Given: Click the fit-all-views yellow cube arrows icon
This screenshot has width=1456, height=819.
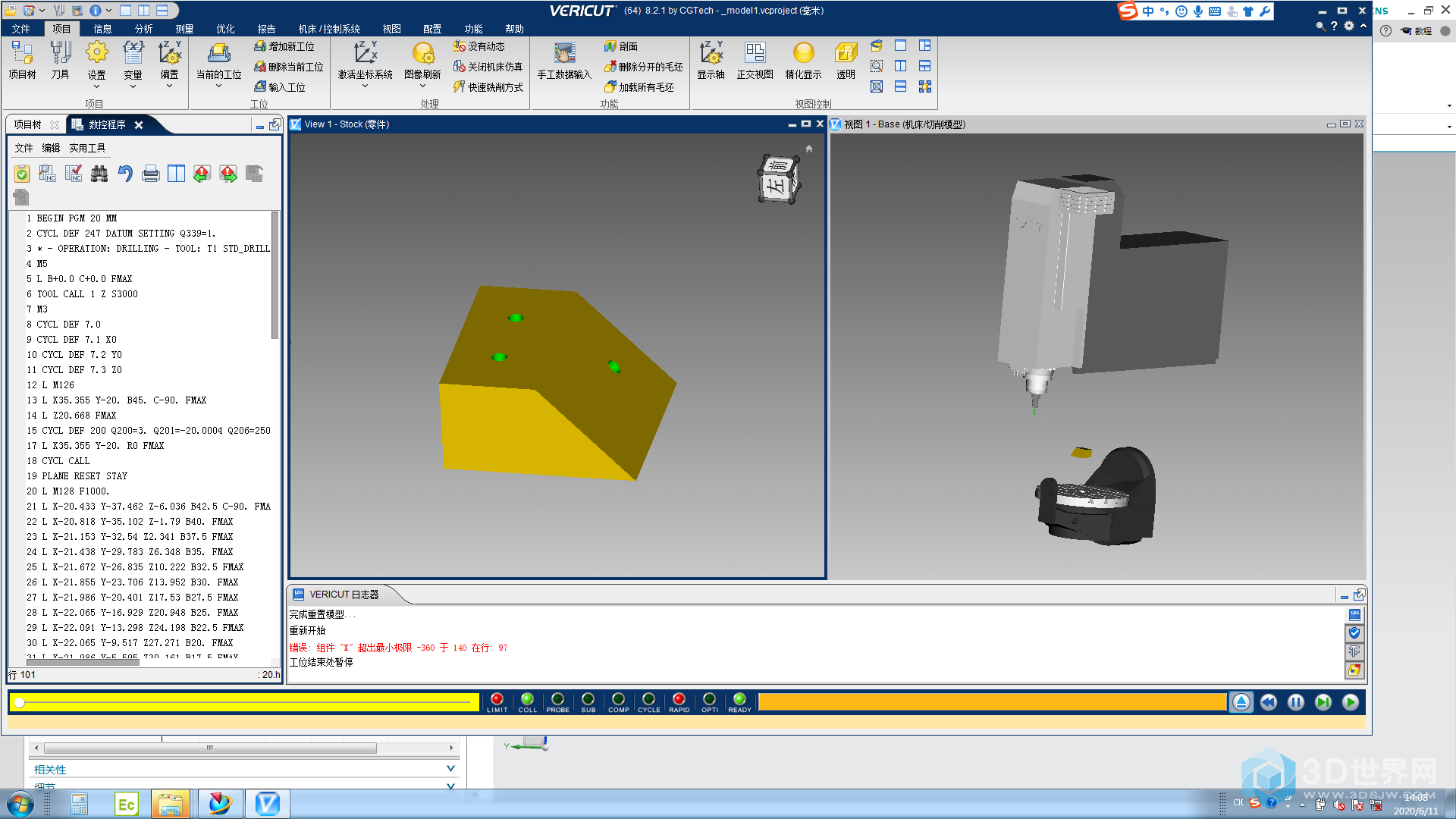Looking at the screenshot, I should click(925, 86).
